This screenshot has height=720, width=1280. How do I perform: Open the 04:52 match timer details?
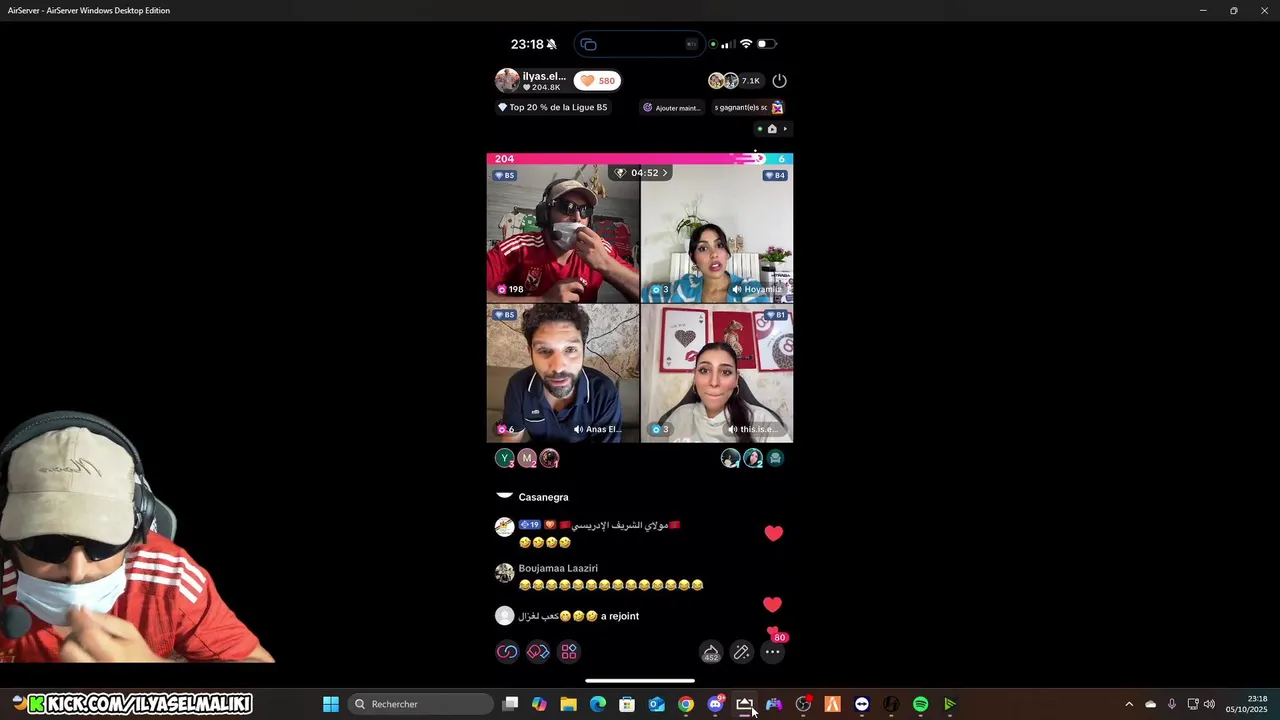pos(640,173)
